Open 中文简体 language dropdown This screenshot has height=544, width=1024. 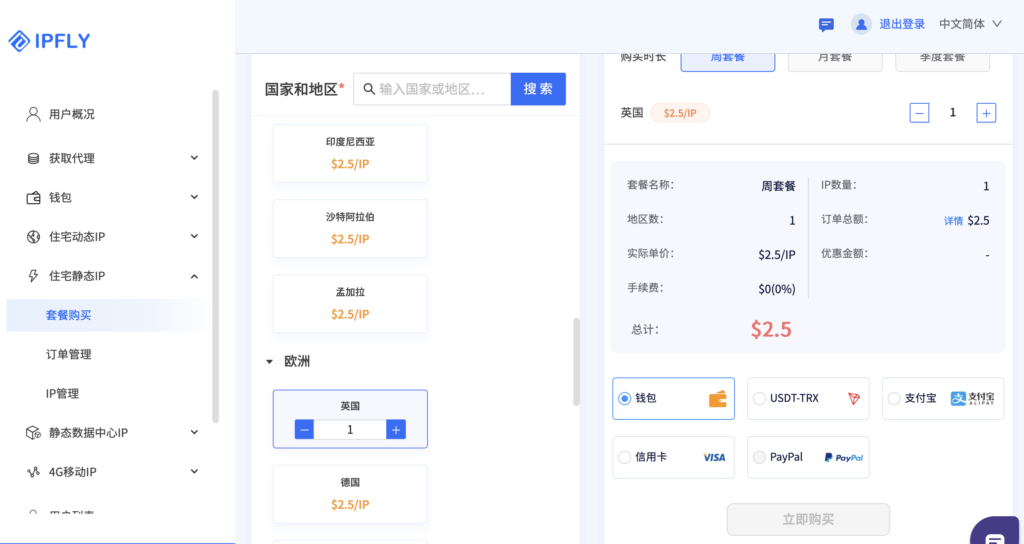pyautogui.click(x=970, y=24)
